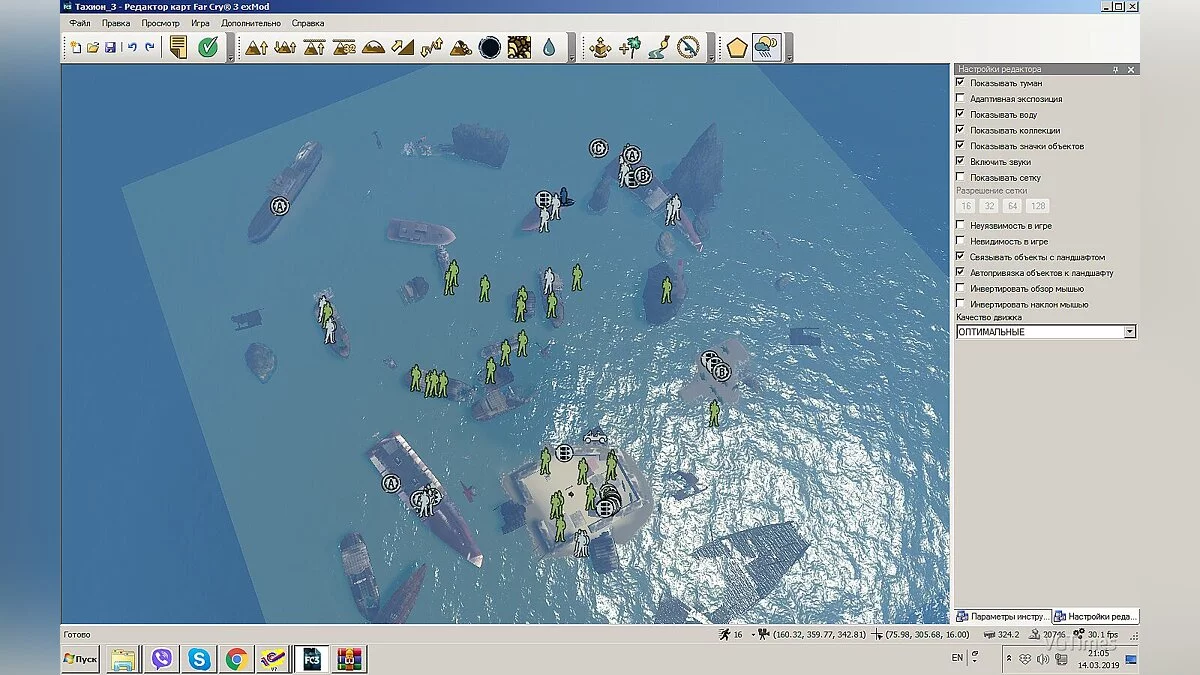Select the water drop tool
This screenshot has width=1200, height=675.
pos(549,47)
